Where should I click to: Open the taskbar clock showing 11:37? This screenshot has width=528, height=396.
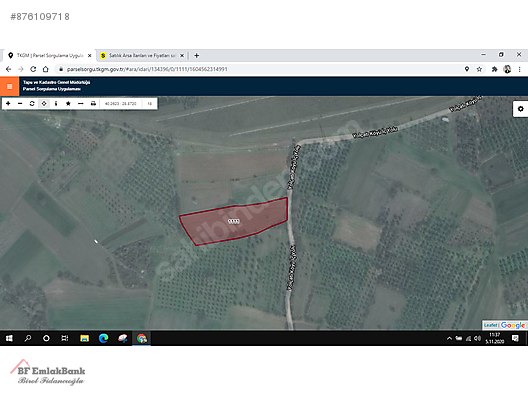pos(494,338)
